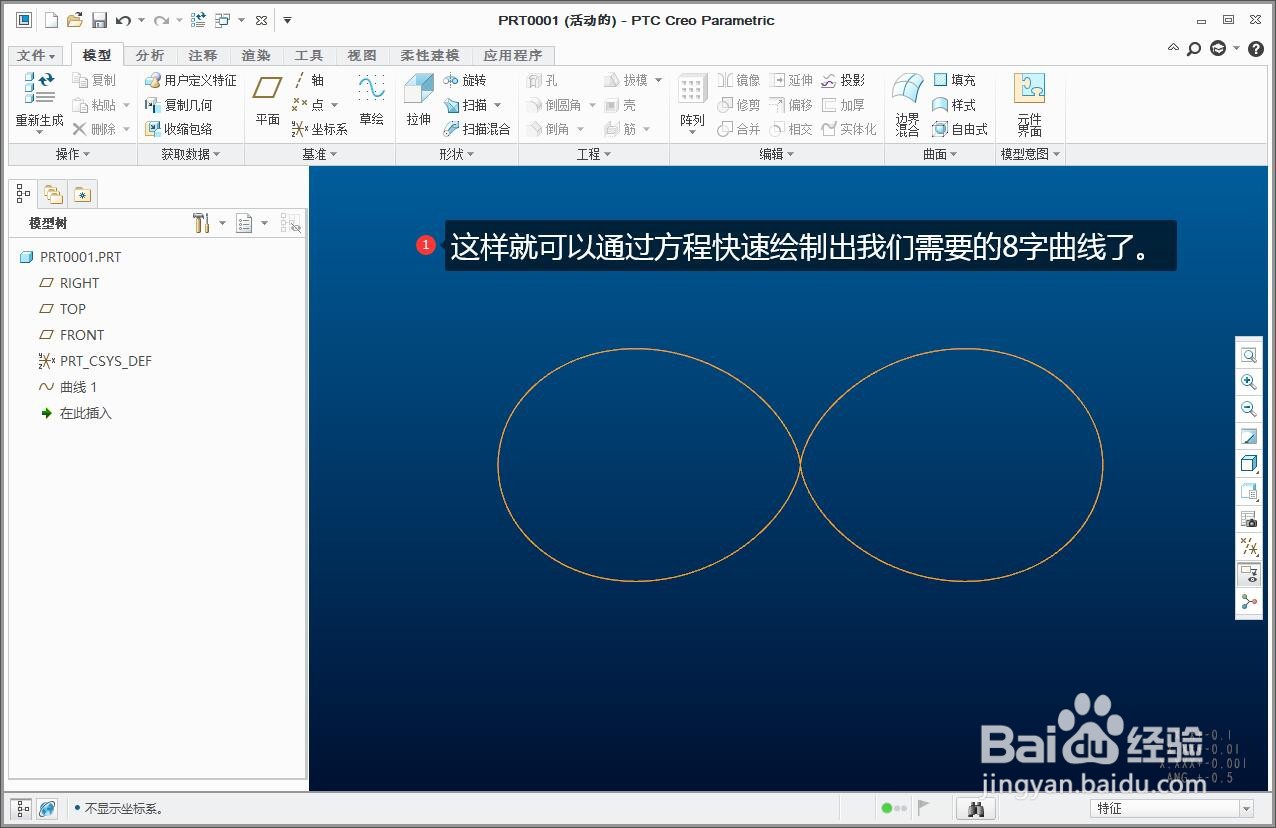
Task: Click the 旋转 revolve tool
Action: pyautogui.click(x=465, y=80)
